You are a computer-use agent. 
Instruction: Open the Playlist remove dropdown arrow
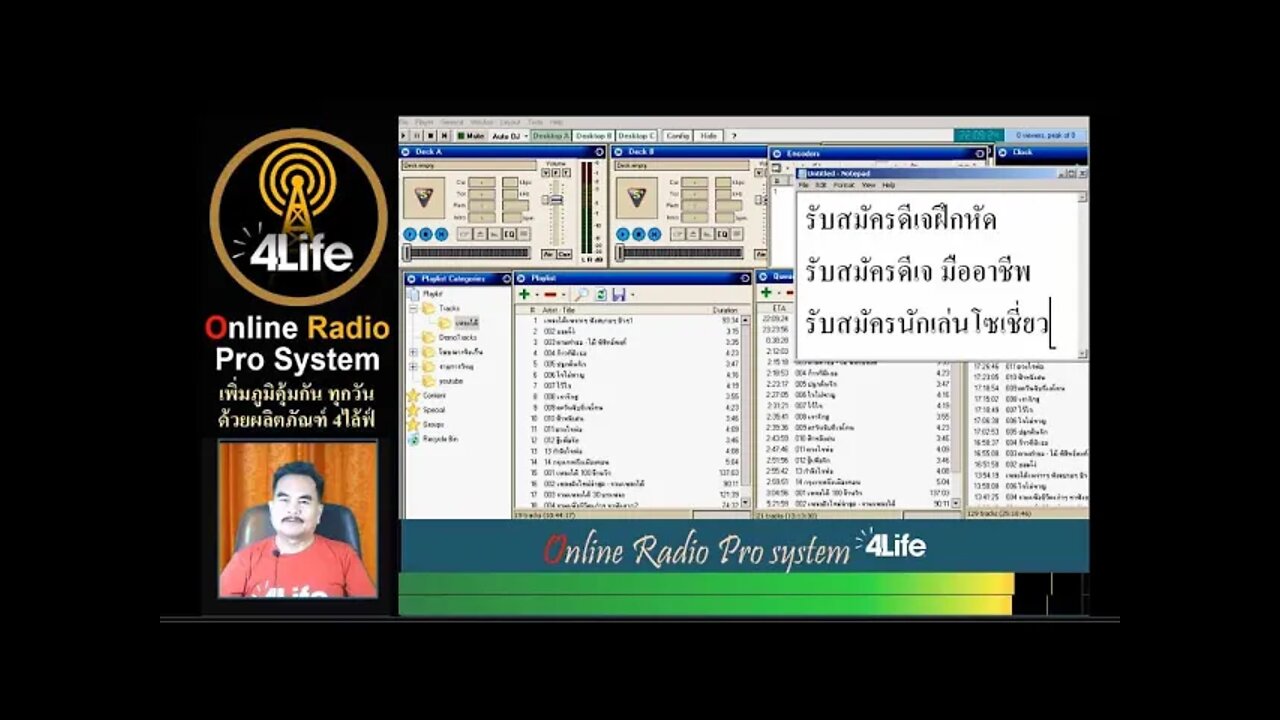563,295
